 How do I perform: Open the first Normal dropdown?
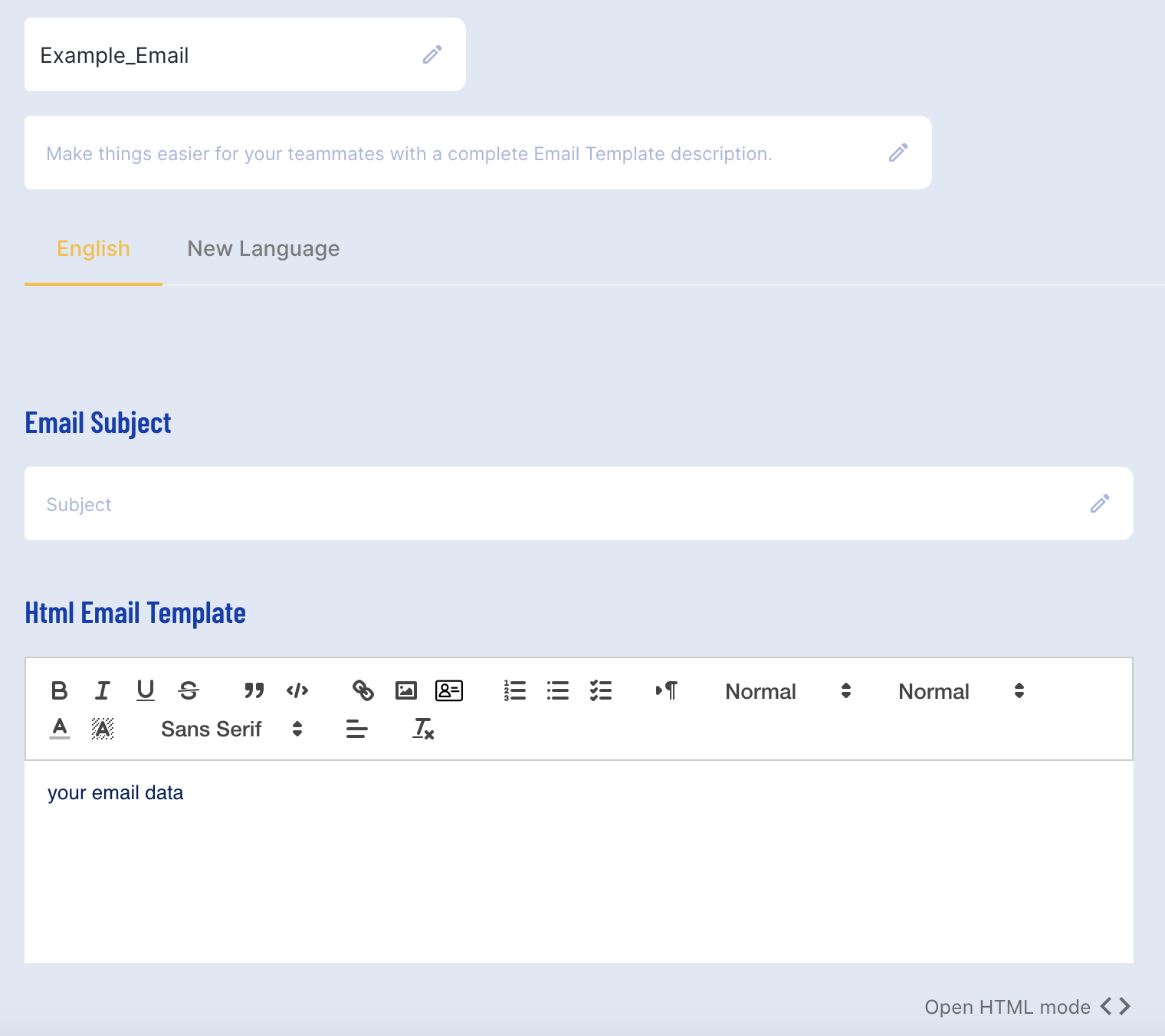point(788,691)
